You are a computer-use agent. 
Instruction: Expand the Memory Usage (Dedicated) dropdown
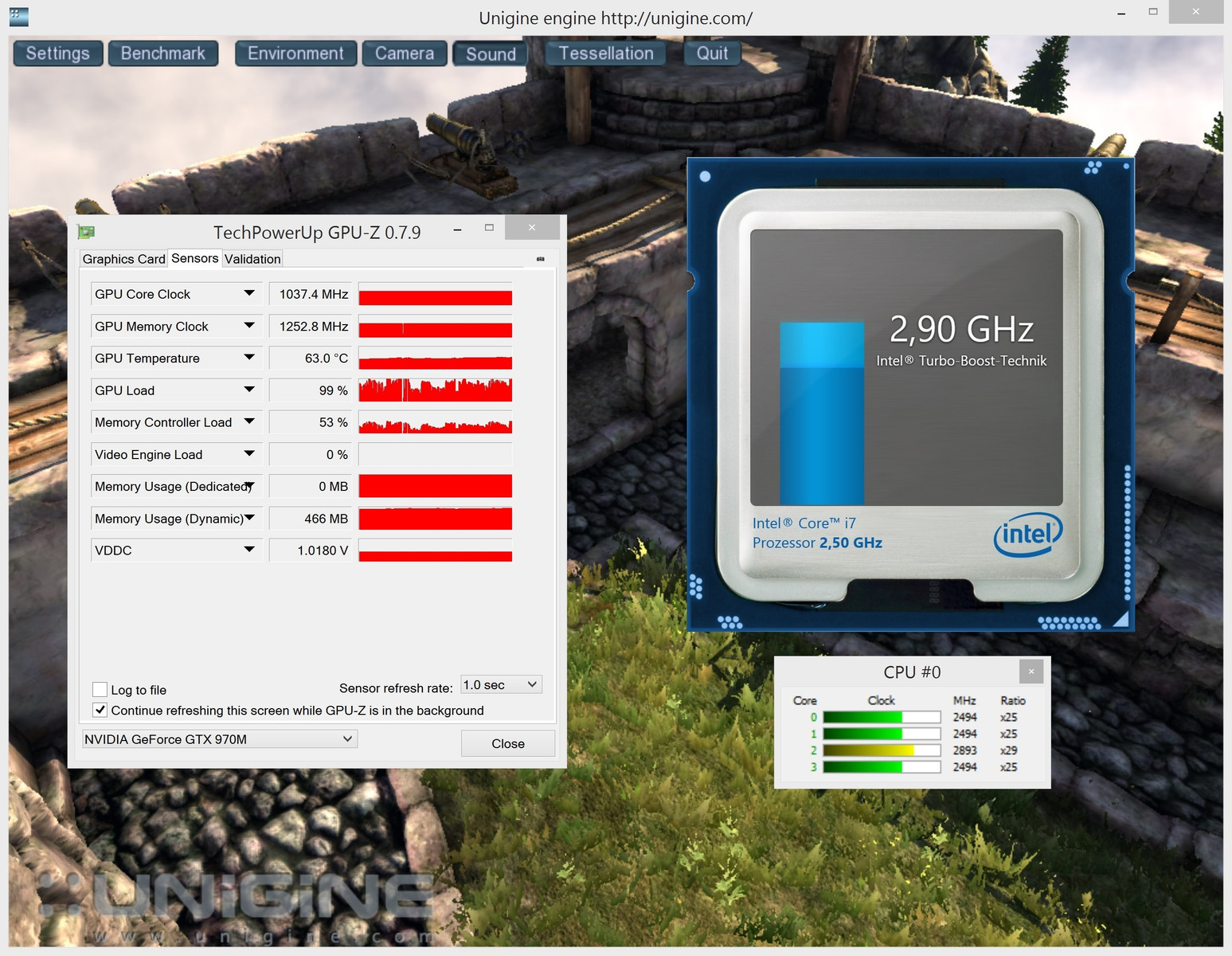click(x=249, y=486)
